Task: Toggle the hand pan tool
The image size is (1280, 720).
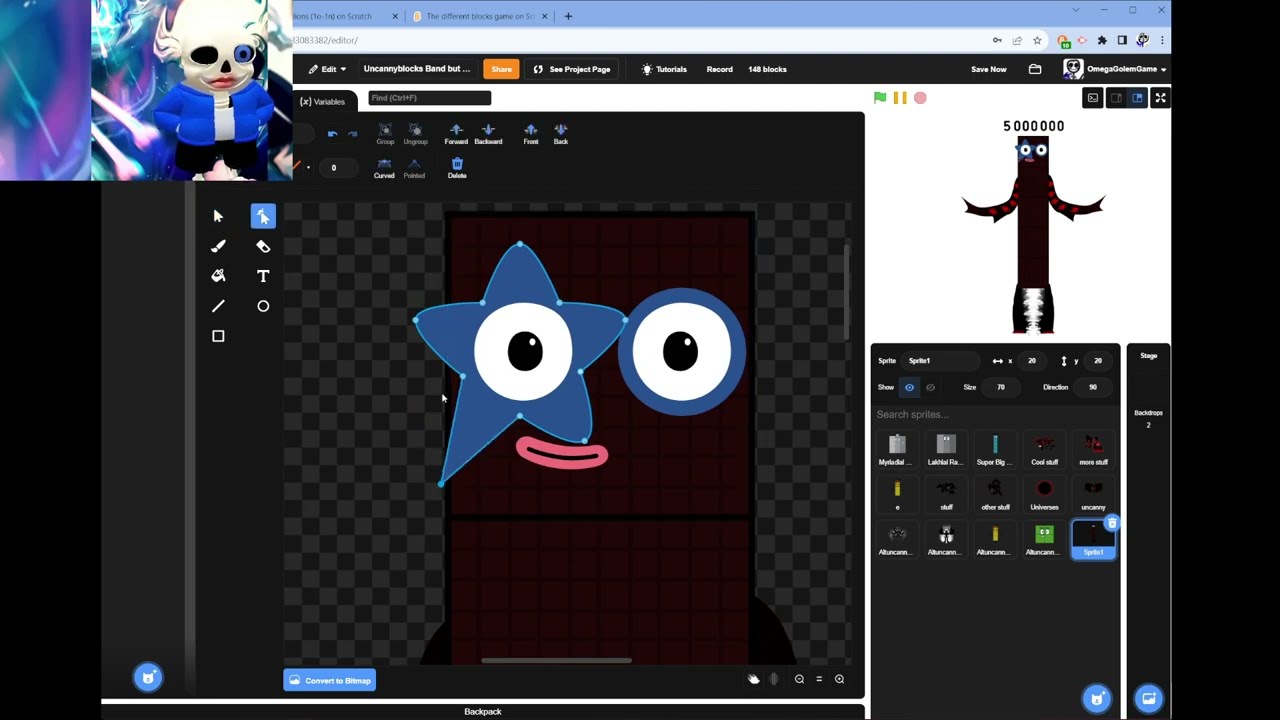Action: (754, 679)
